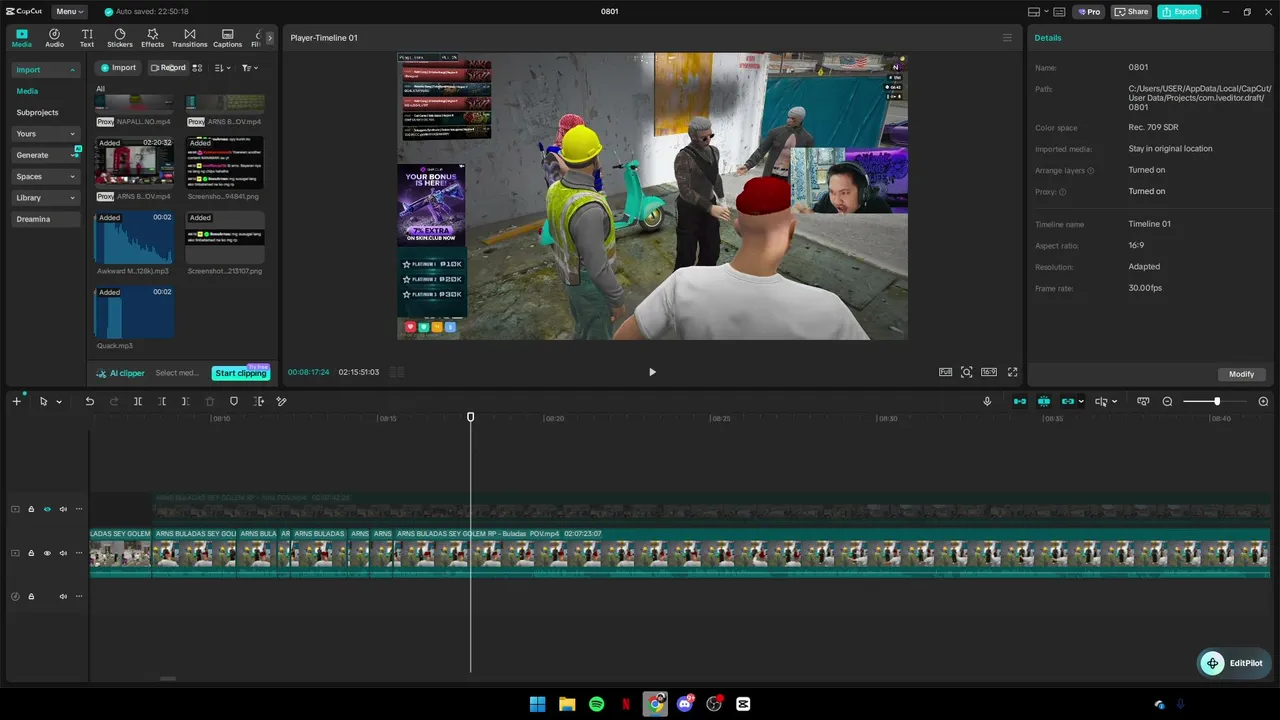Open the Player panel hamburger menu
1280x720 pixels.
tap(1007, 38)
